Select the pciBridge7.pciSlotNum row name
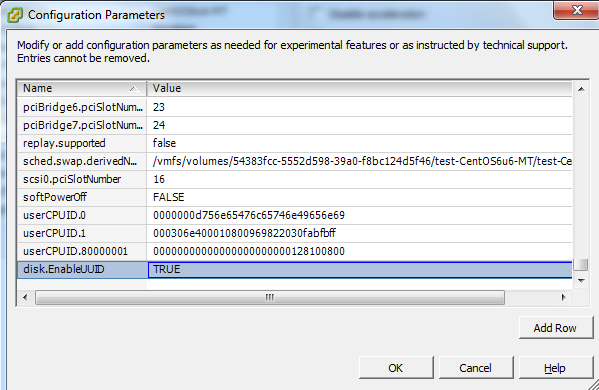599x390 pixels. (x=82, y=125)
